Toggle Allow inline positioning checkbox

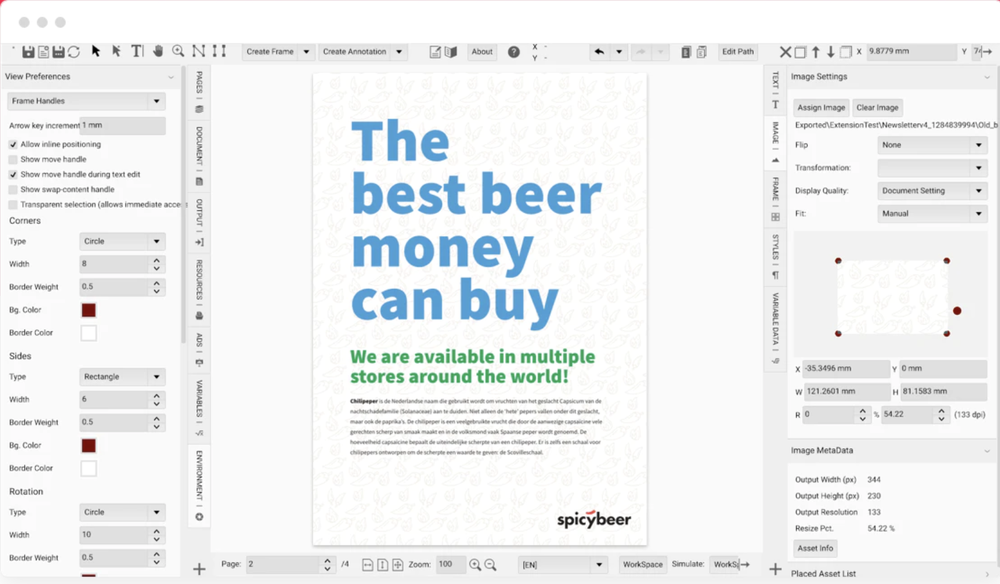(13, 144)
